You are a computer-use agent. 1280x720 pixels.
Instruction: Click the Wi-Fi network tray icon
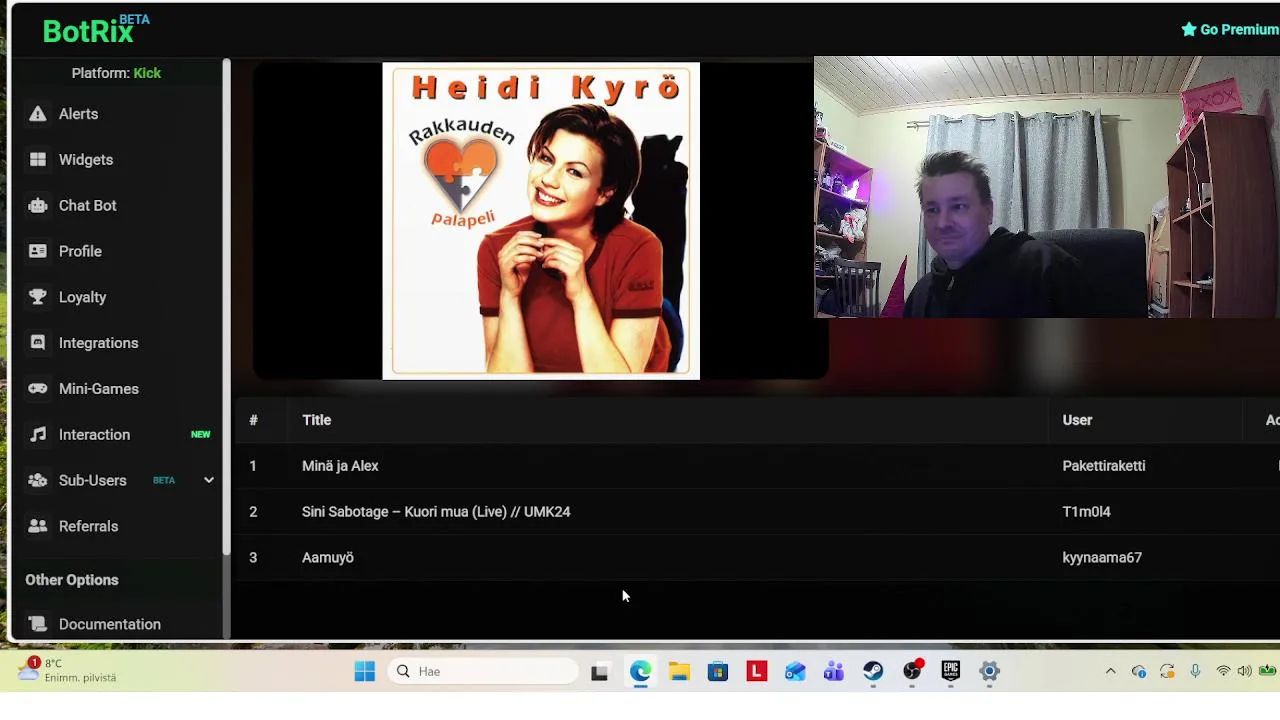pos(1223,671)
